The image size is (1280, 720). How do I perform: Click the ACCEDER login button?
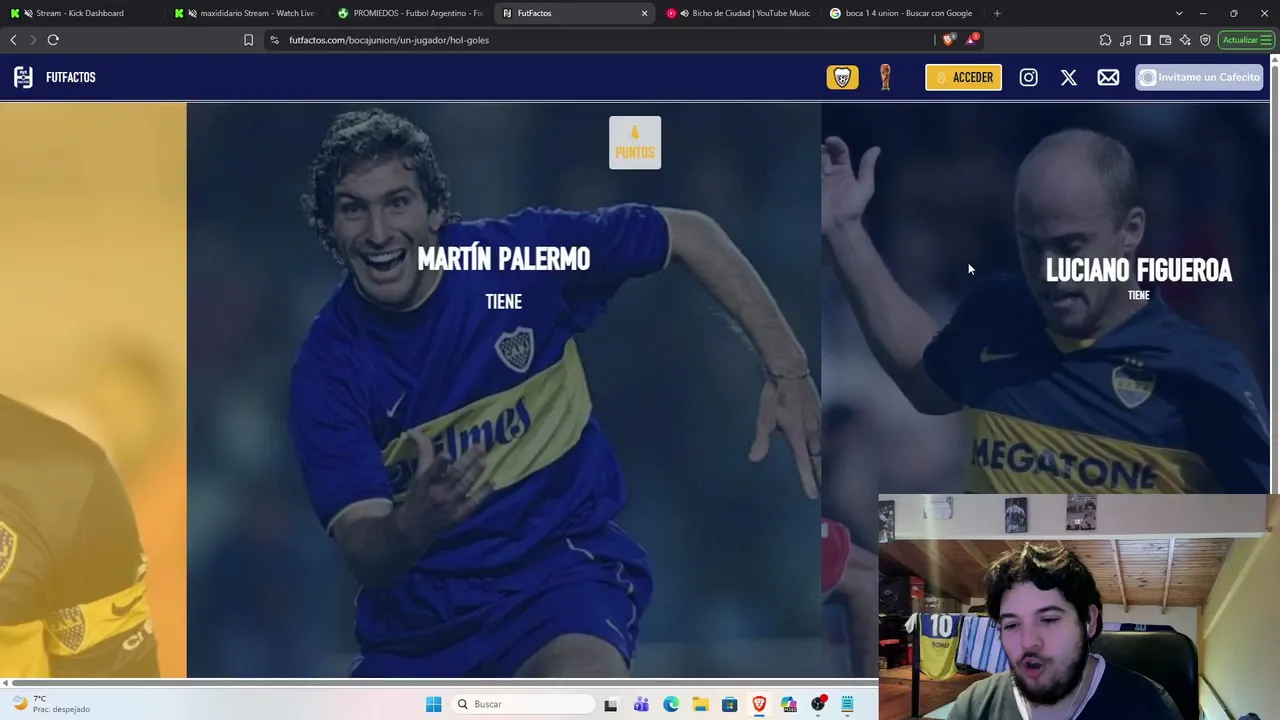[963, 77]
